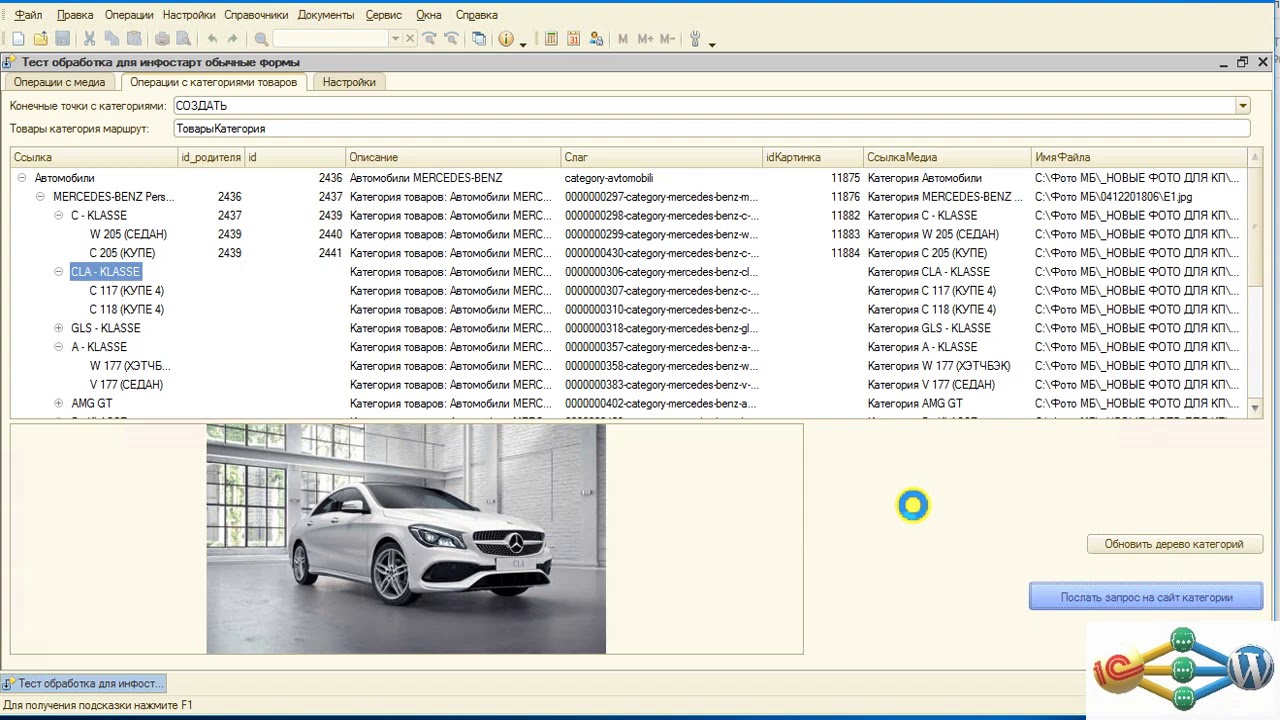Click the Save floppy disk icon
1280x720 pixels.
(x=62, y=39)
